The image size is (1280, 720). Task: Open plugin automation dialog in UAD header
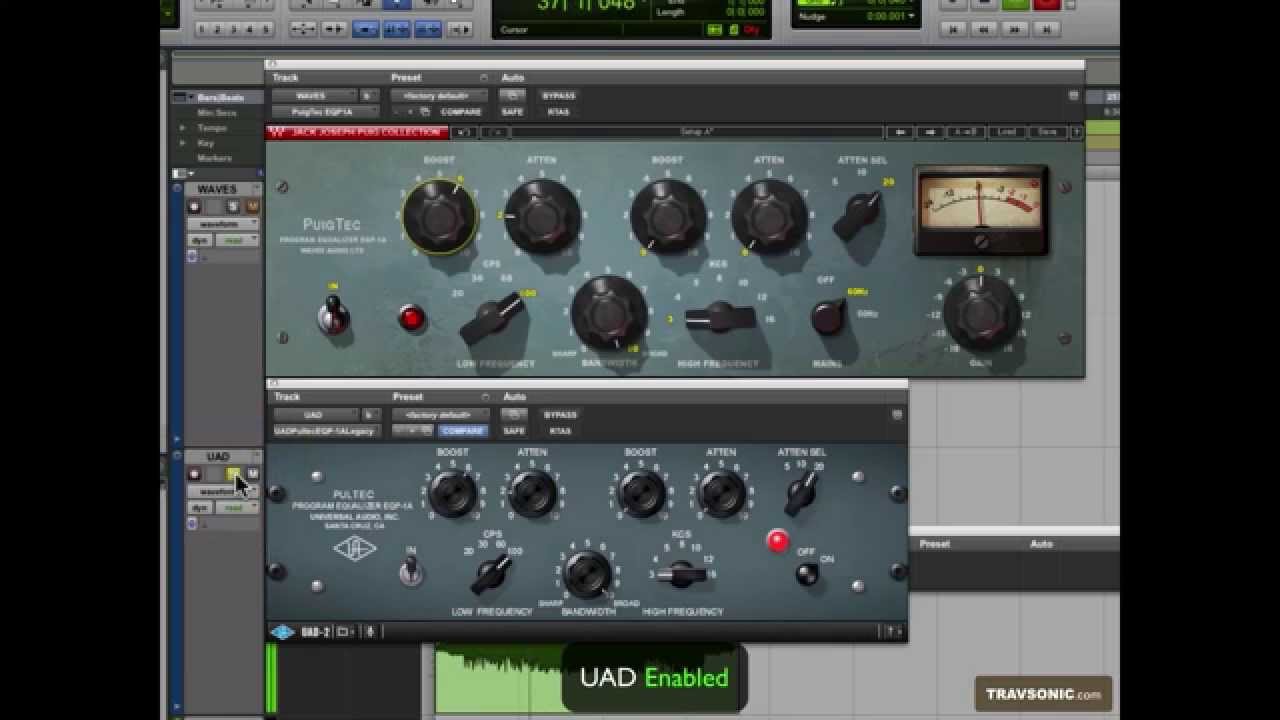[x=512, y=415]
